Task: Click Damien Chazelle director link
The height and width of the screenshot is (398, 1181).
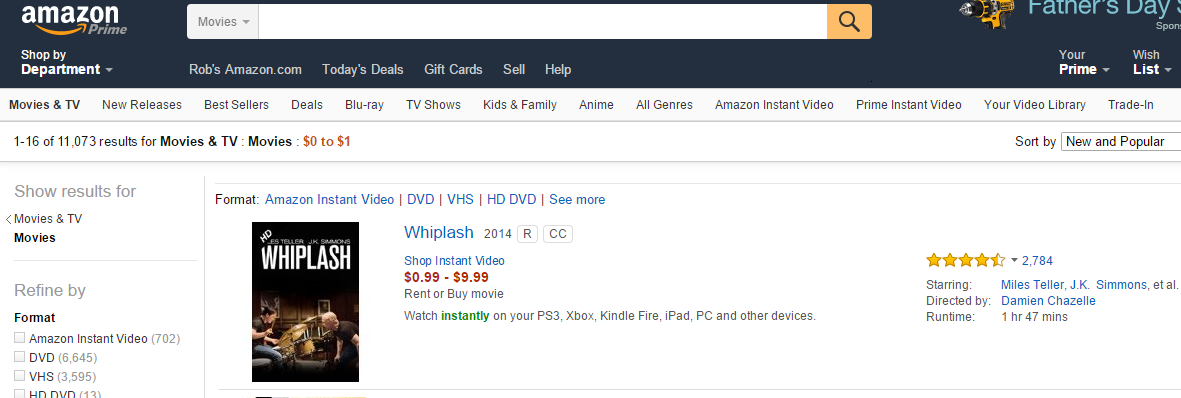Action: (1048, 301)
